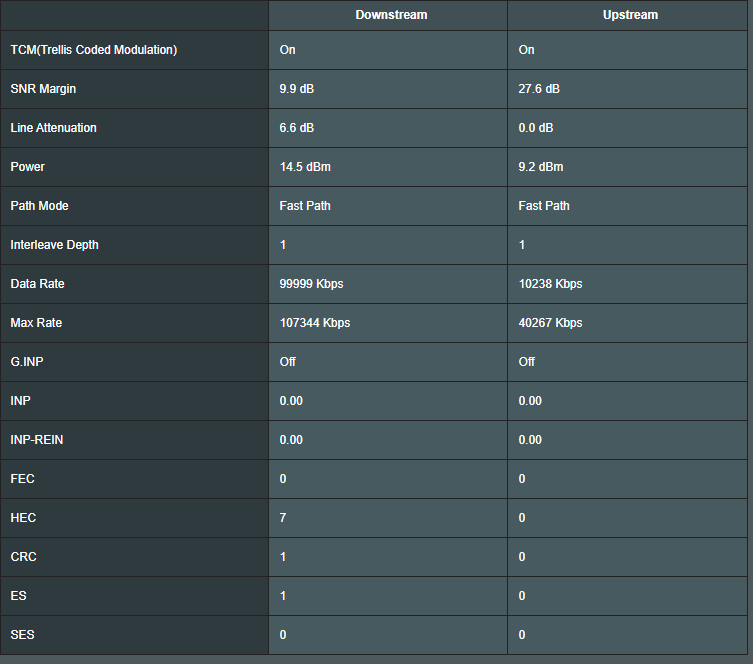This screenshot has height=664, width=753.
Task: Select the Path Mode row label
Action: [39, 205]
